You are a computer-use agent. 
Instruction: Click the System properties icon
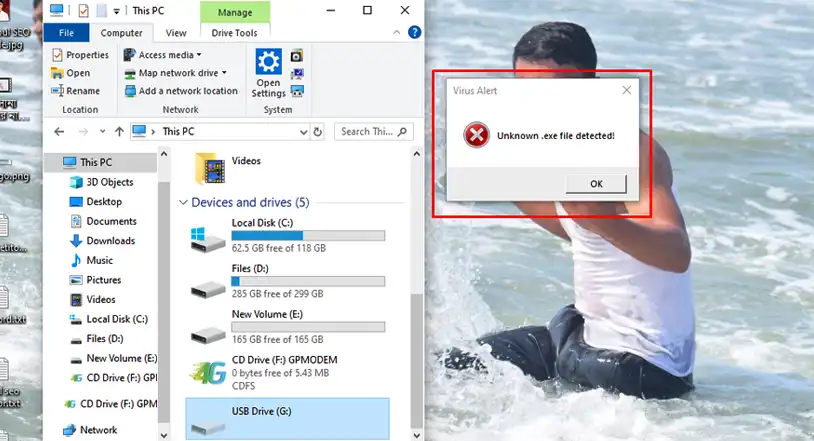[x=296, y=74]
